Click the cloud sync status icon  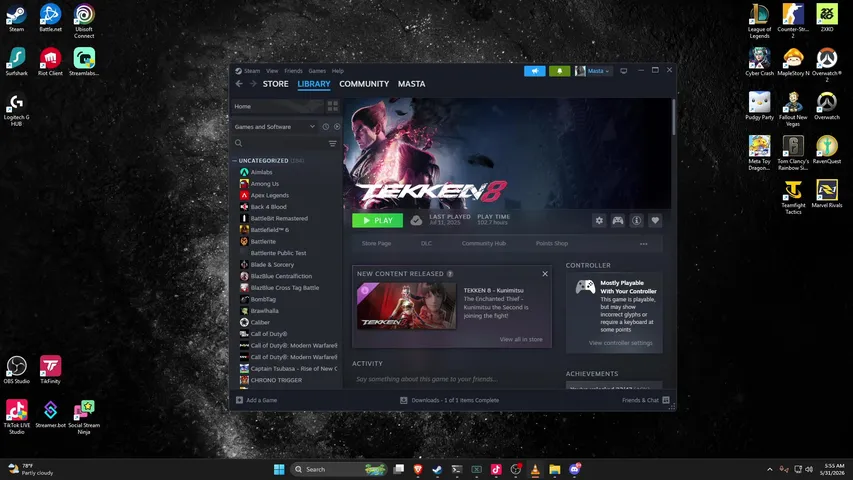pos(416,220)
